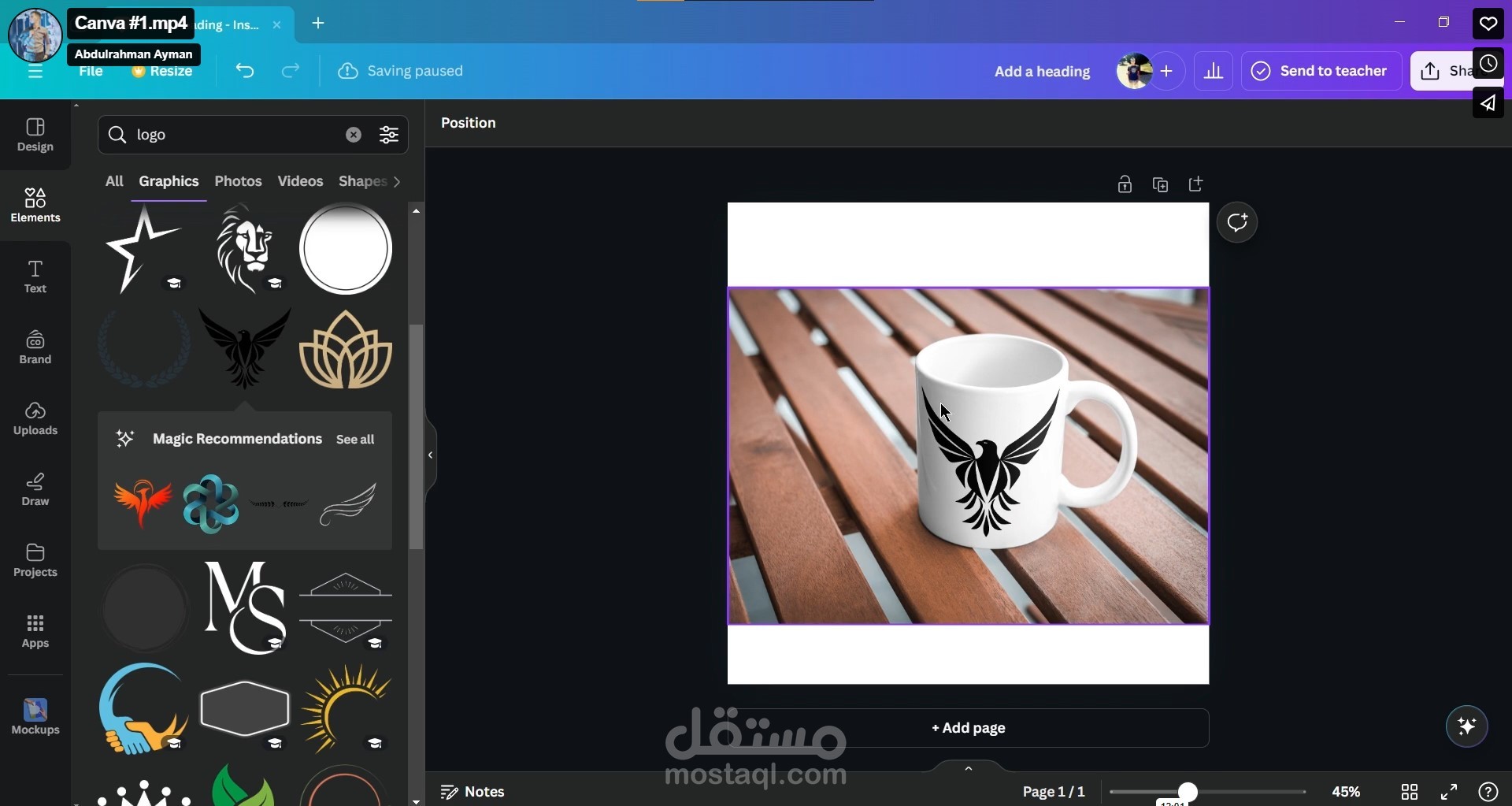The width and height of the screenshot is (1512, 806).
Task: Select the gold lotus graphic
Action: coord(346,349)
